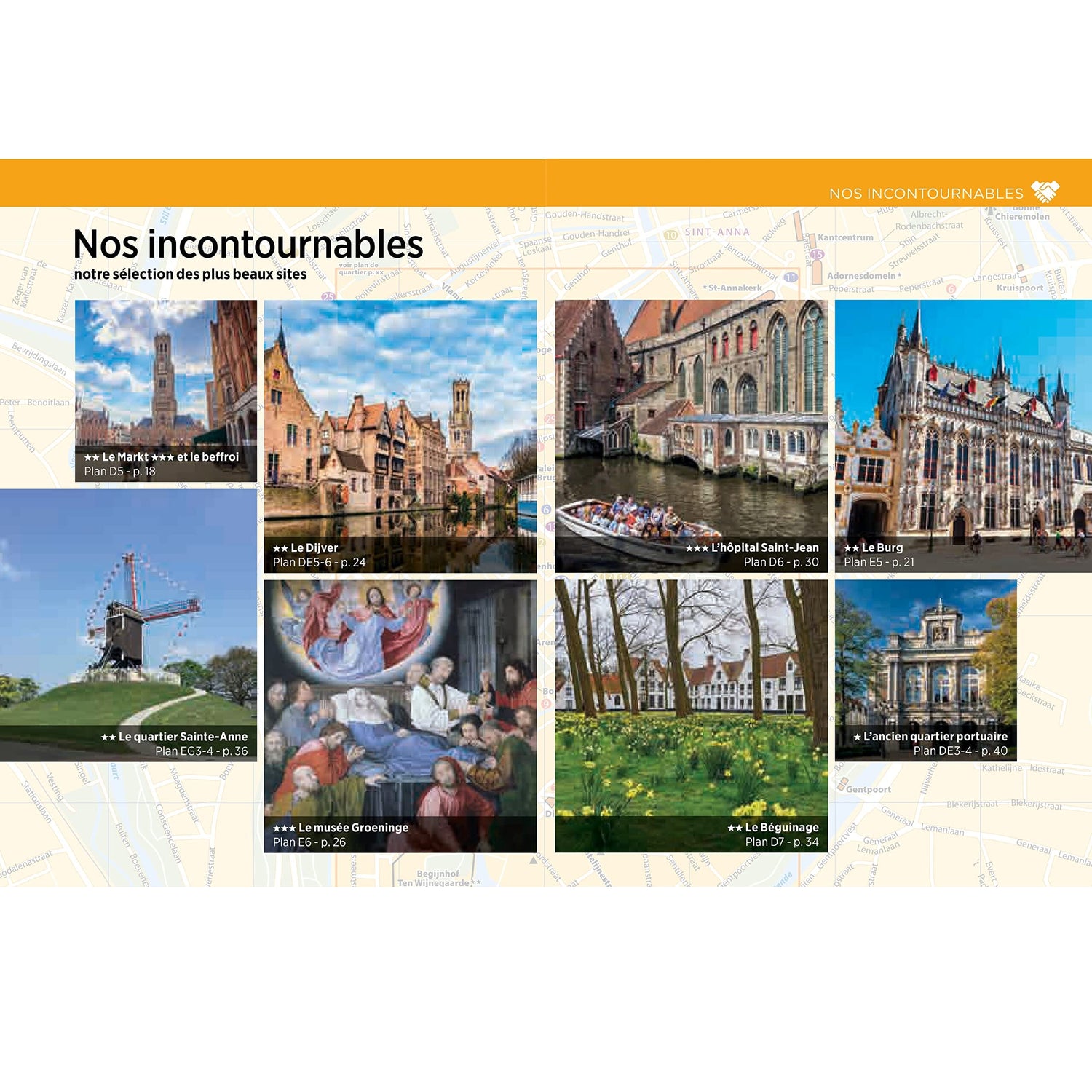Toggle the star beside L'ancien quartier portuaire
This screenshot has height=1092, width=1092.
coord(859,735)
